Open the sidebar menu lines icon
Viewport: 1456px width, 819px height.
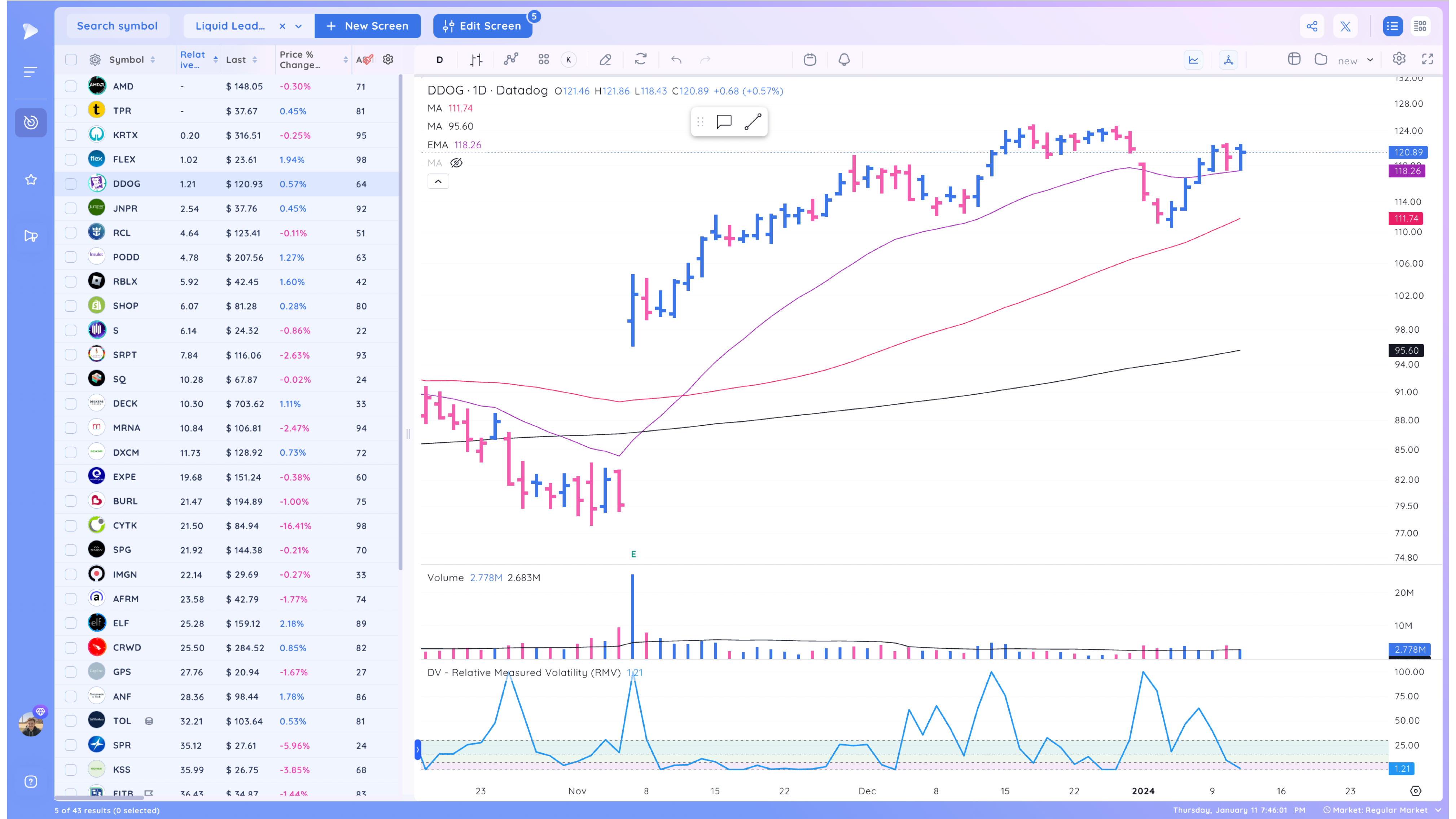pyautogui.click(x=31, y=72)
